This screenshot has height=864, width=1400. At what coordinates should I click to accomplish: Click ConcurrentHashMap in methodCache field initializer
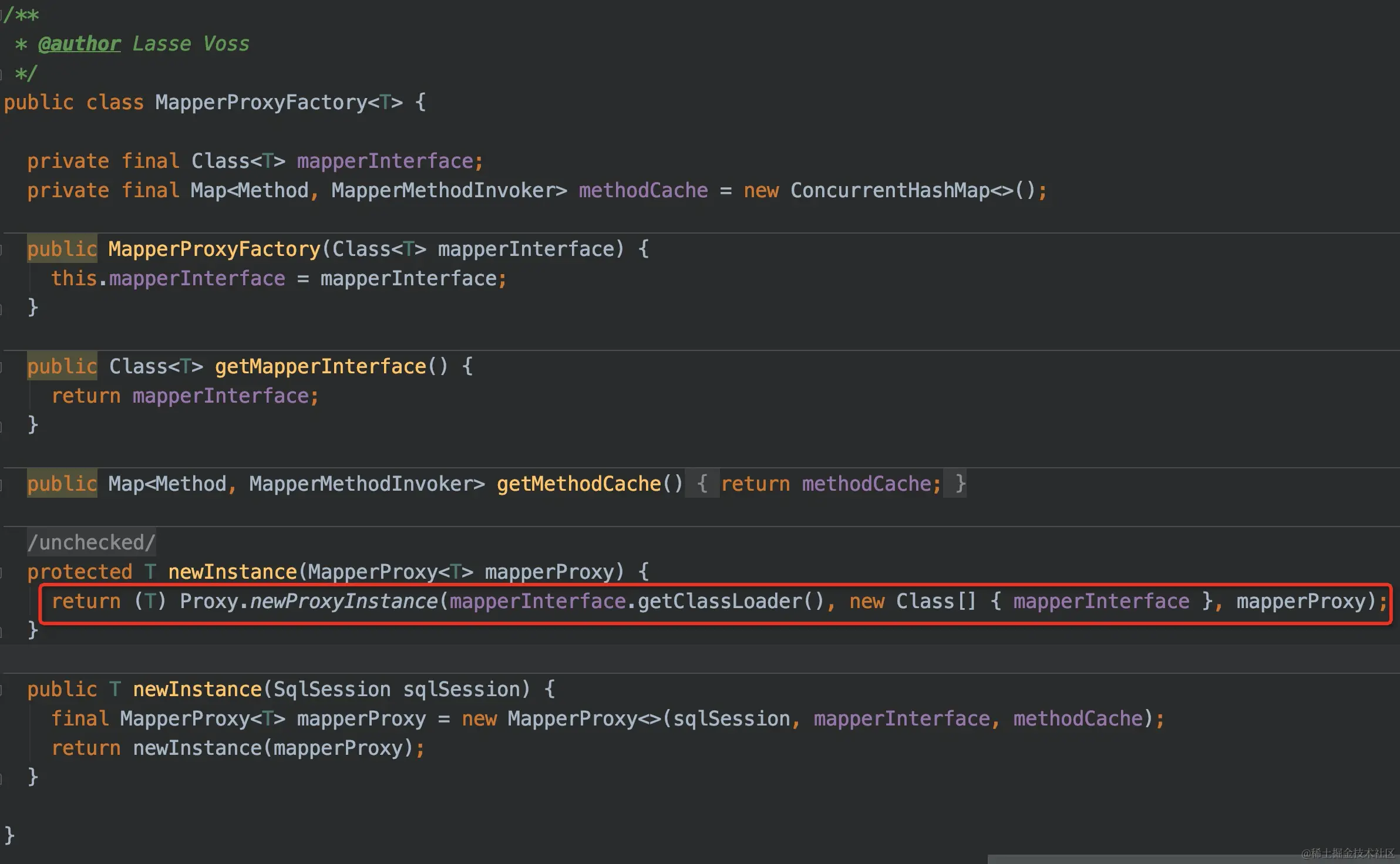click(x=890, y=191)
